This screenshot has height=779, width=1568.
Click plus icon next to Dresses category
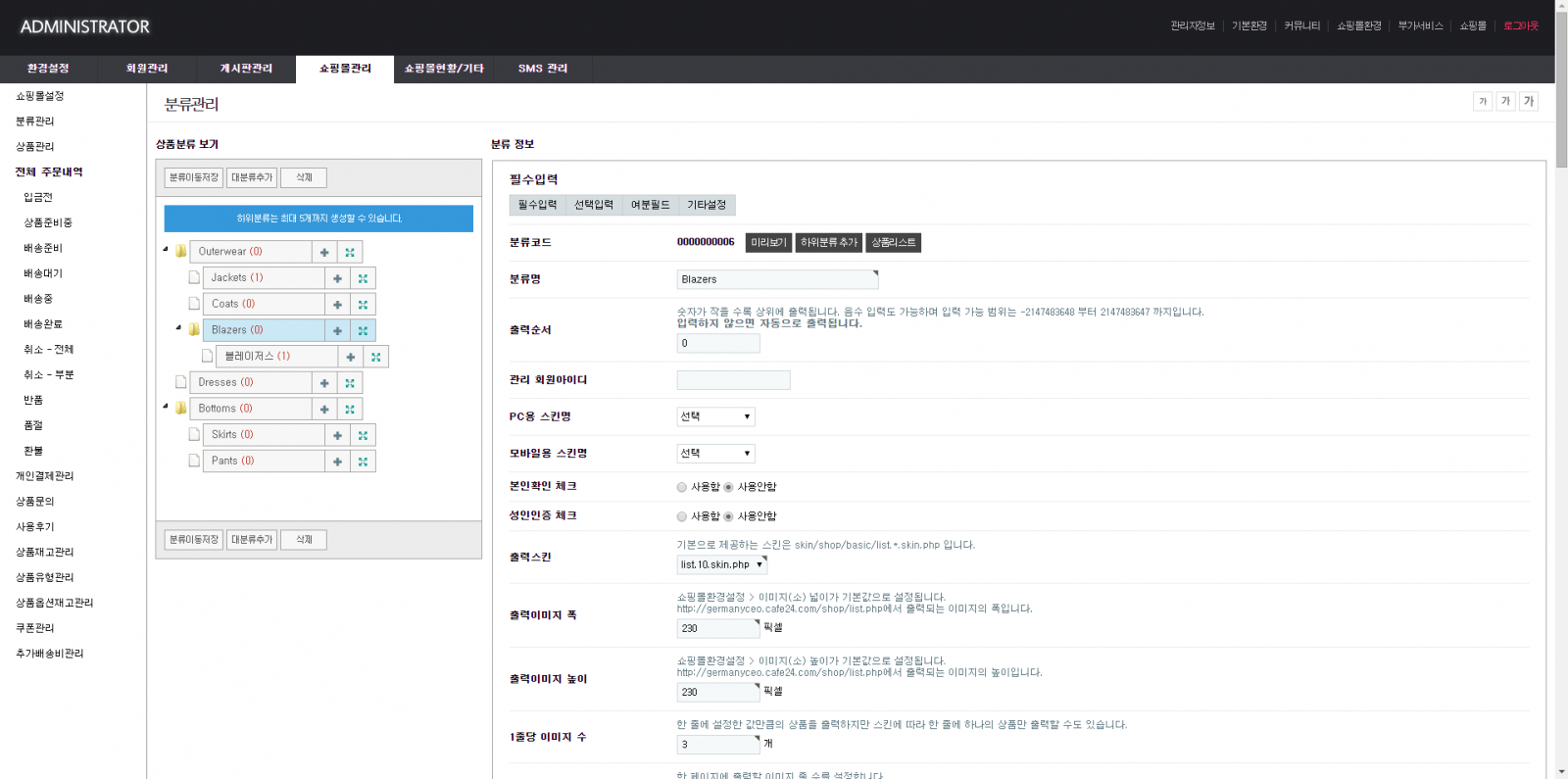tap(324, 383)
